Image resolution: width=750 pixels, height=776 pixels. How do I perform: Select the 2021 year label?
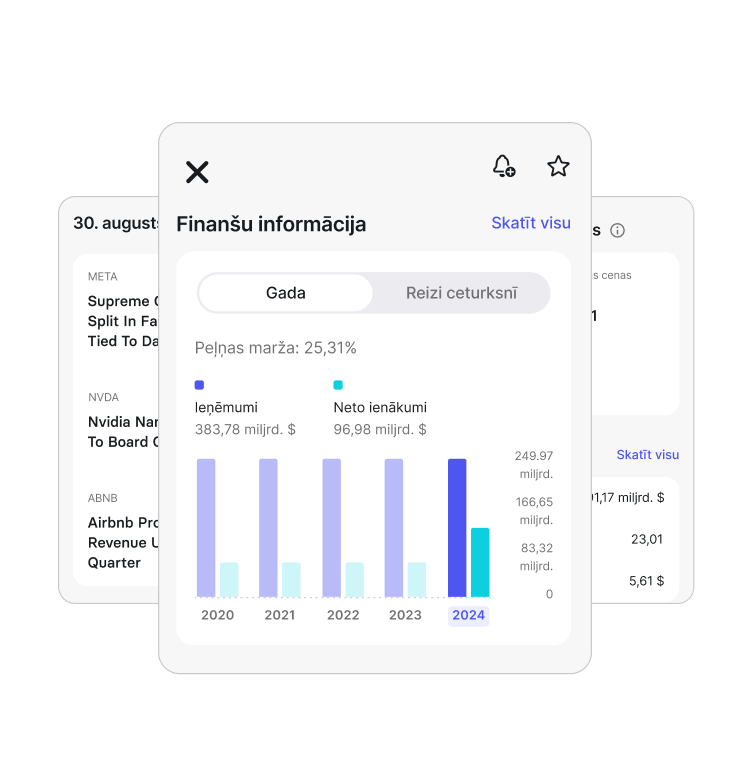click(280, 615)
